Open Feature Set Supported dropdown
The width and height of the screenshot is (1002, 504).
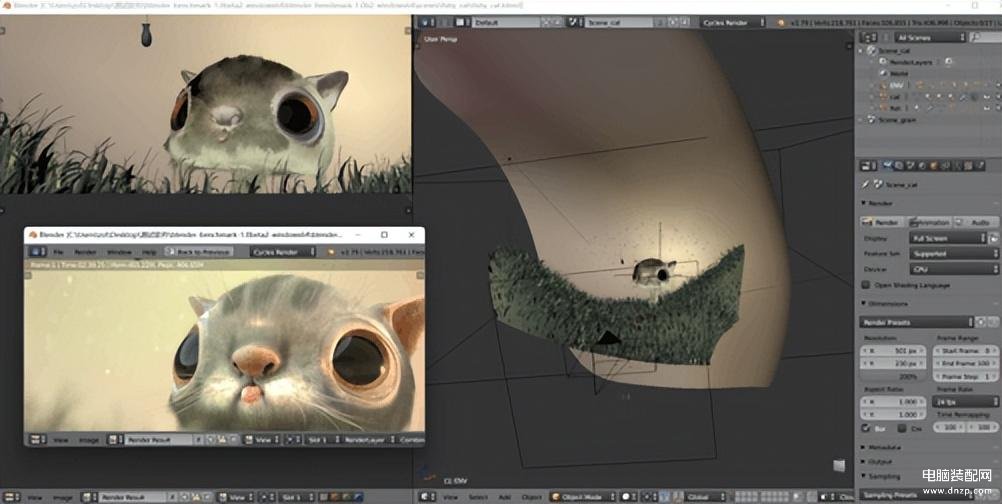point(954,254)
